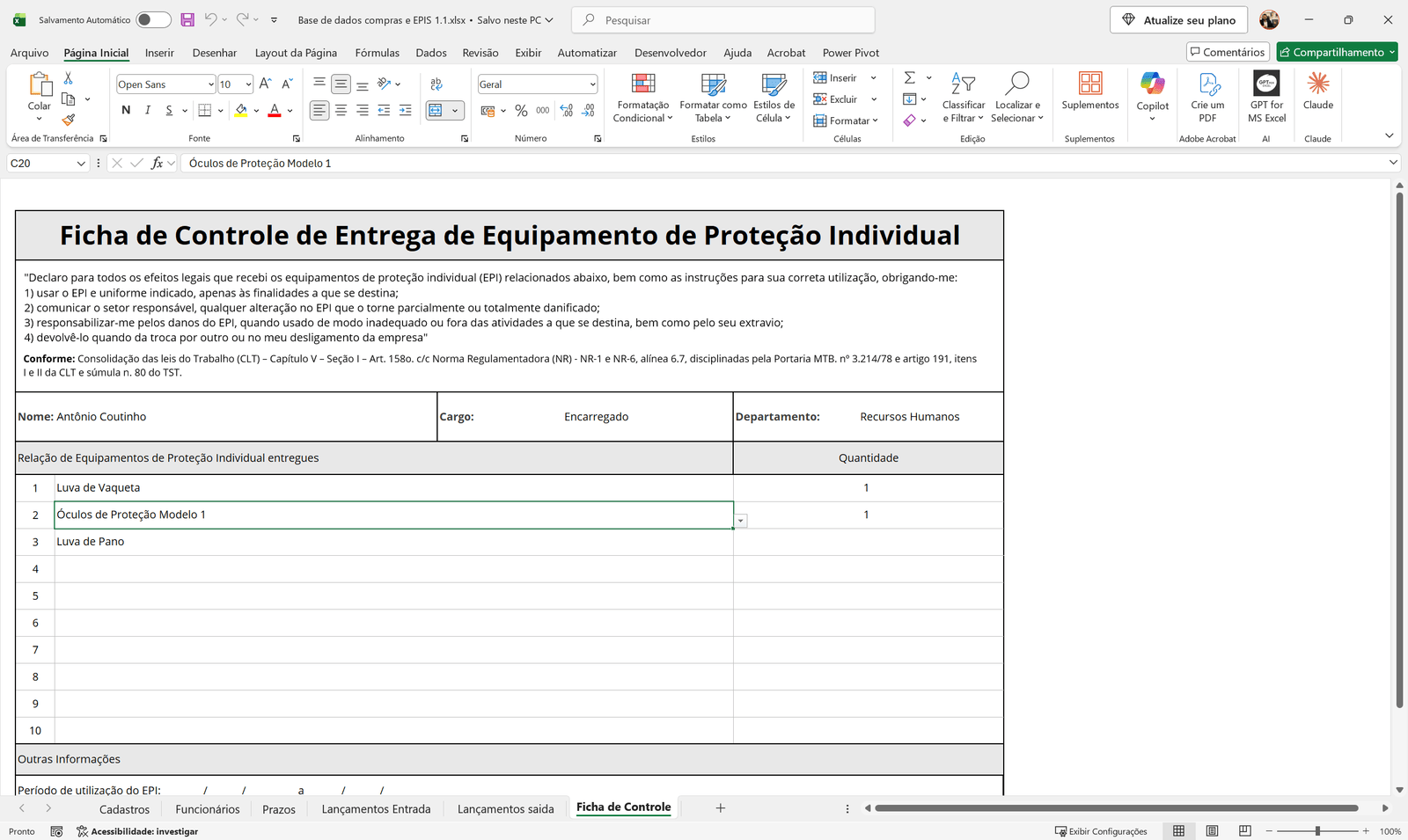The width and height of the screenshot is (1408, 840).
Task: Switch to the Cadastros sheet
Action: pyautogui.click(x=124, y=809)
